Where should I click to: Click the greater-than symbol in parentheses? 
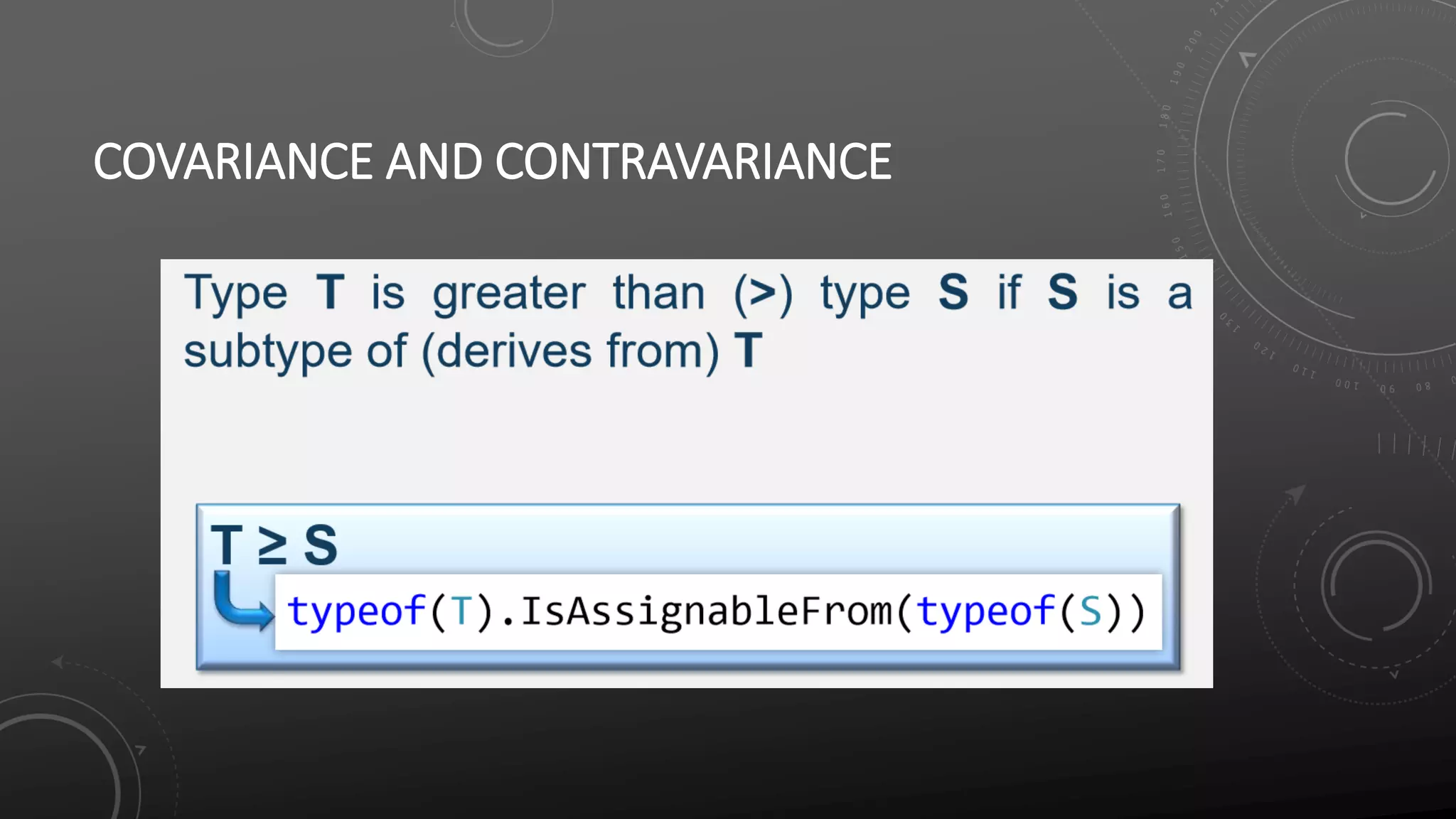point(763,293)
